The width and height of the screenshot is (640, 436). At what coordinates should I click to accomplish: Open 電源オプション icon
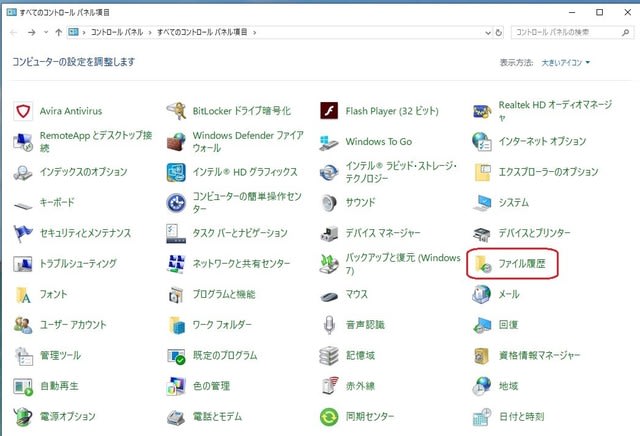coord(23,417)
